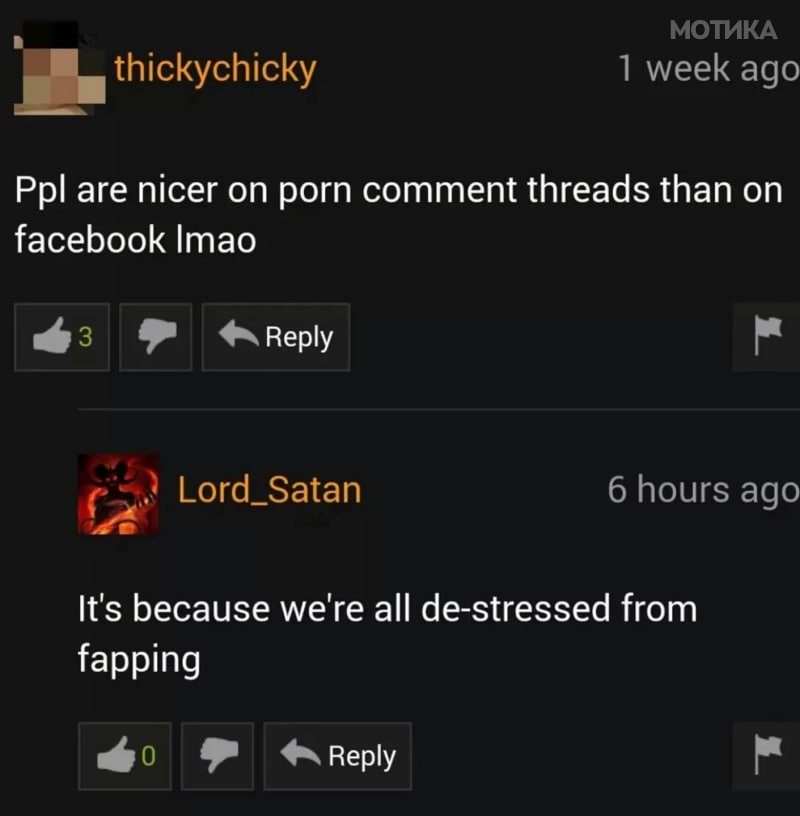The image size is (800, 816).
Task: Select the 'Ppl are nicer' comment text
Action: click(398, 214)
